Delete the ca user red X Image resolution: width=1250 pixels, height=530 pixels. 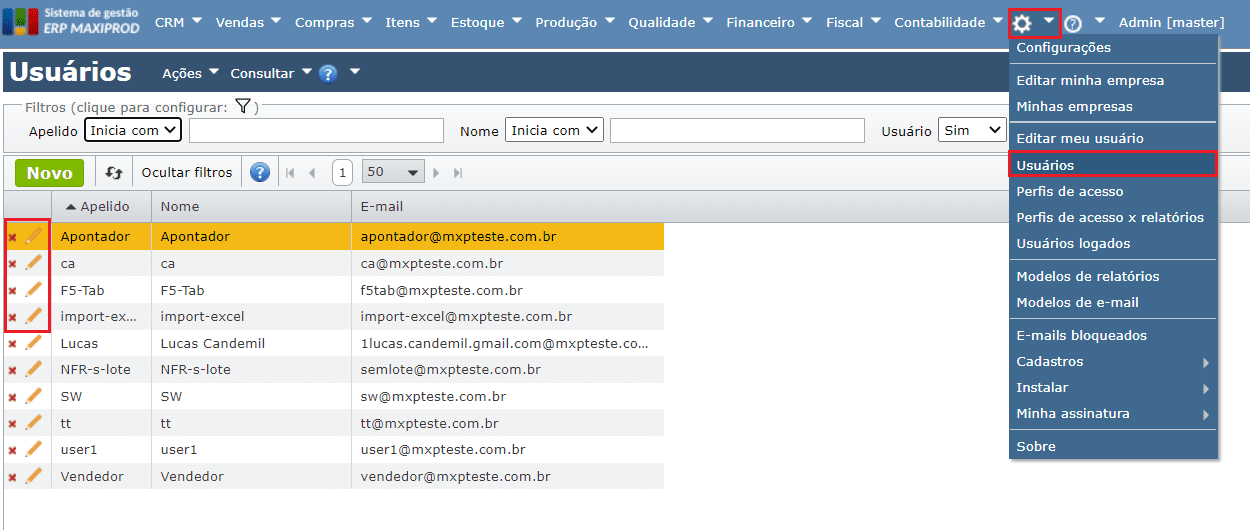(12, 265)
